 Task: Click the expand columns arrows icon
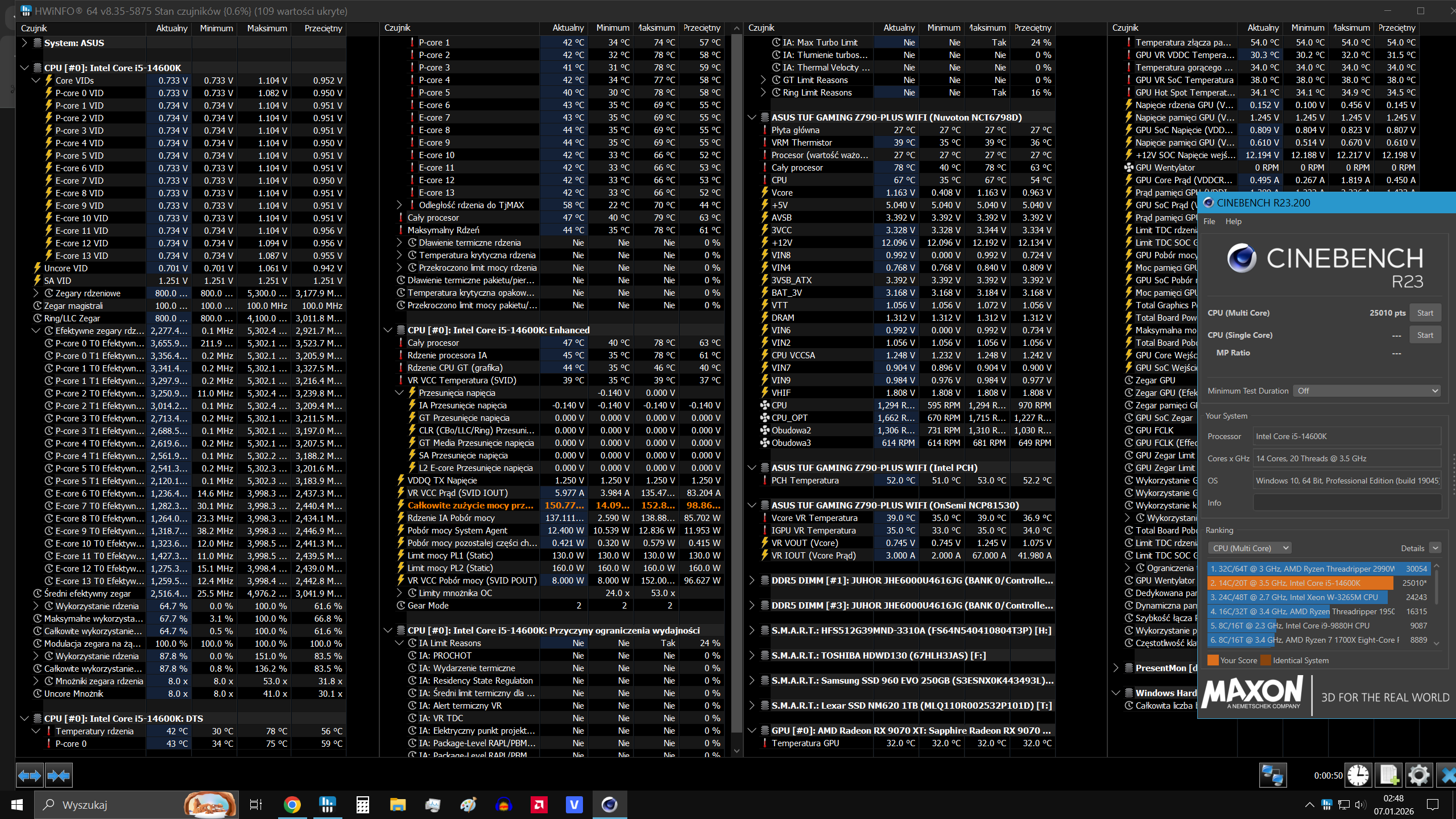coord(30,775)
